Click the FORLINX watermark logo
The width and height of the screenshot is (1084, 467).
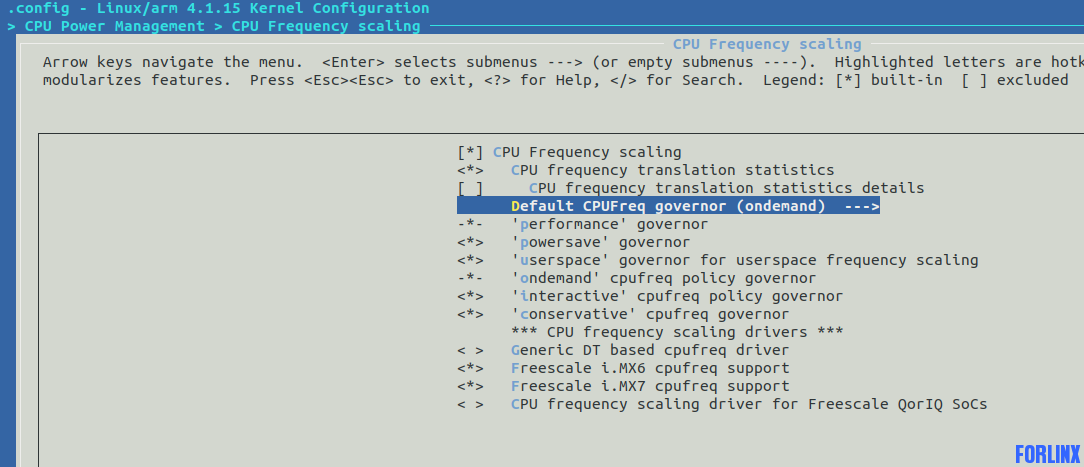1047,454
